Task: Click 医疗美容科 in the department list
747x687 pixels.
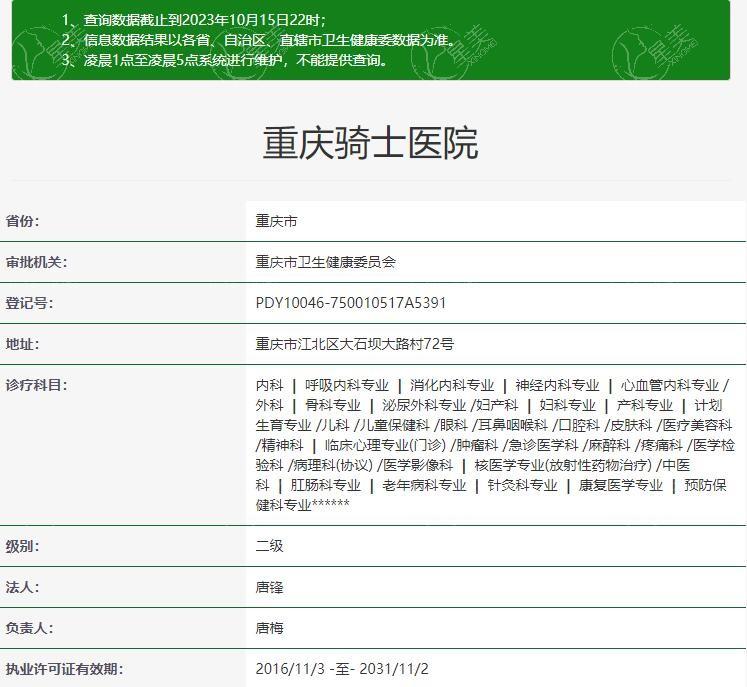Action: 697,425
